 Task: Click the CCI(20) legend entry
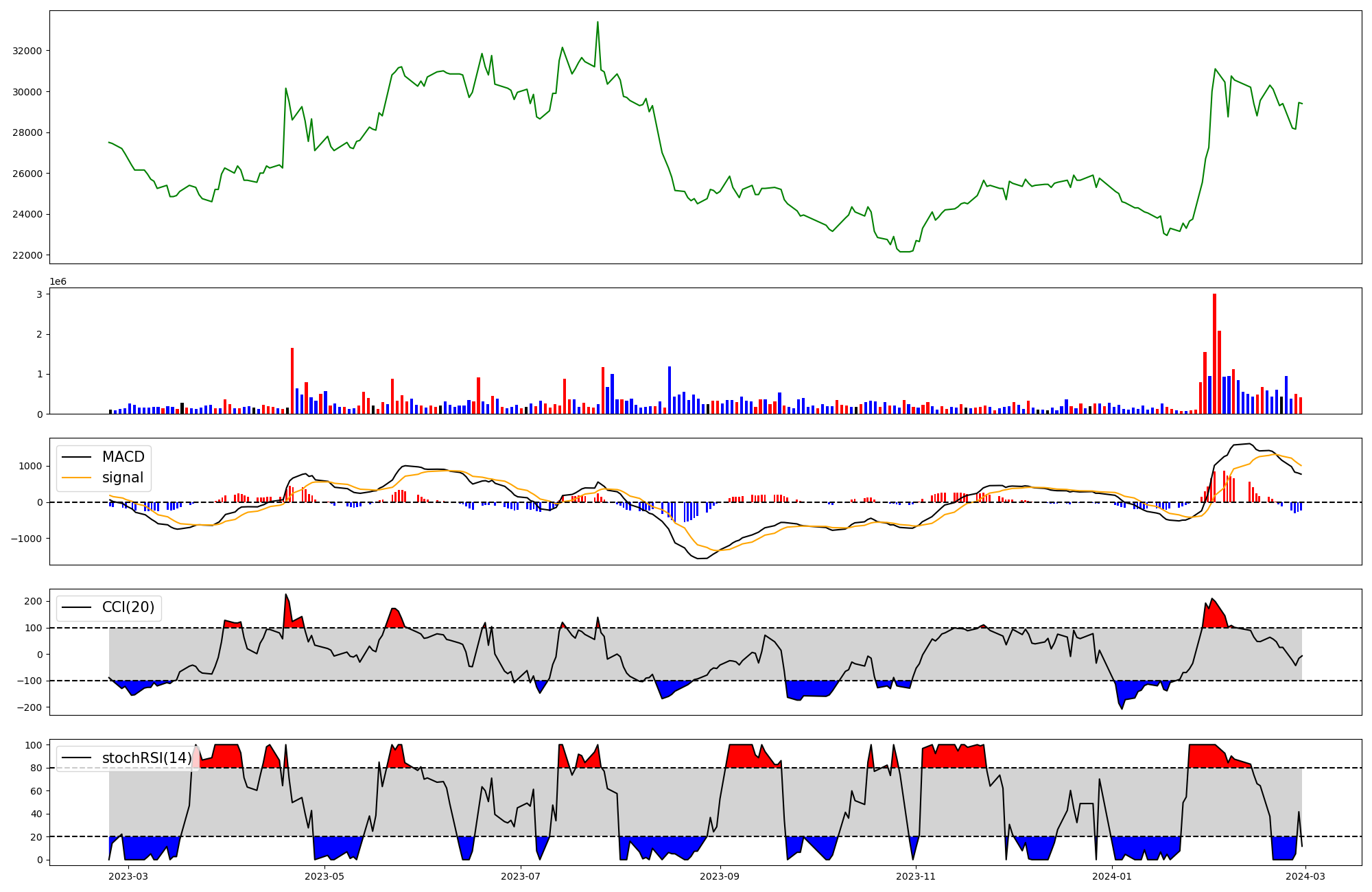click(x=128, y=607)
